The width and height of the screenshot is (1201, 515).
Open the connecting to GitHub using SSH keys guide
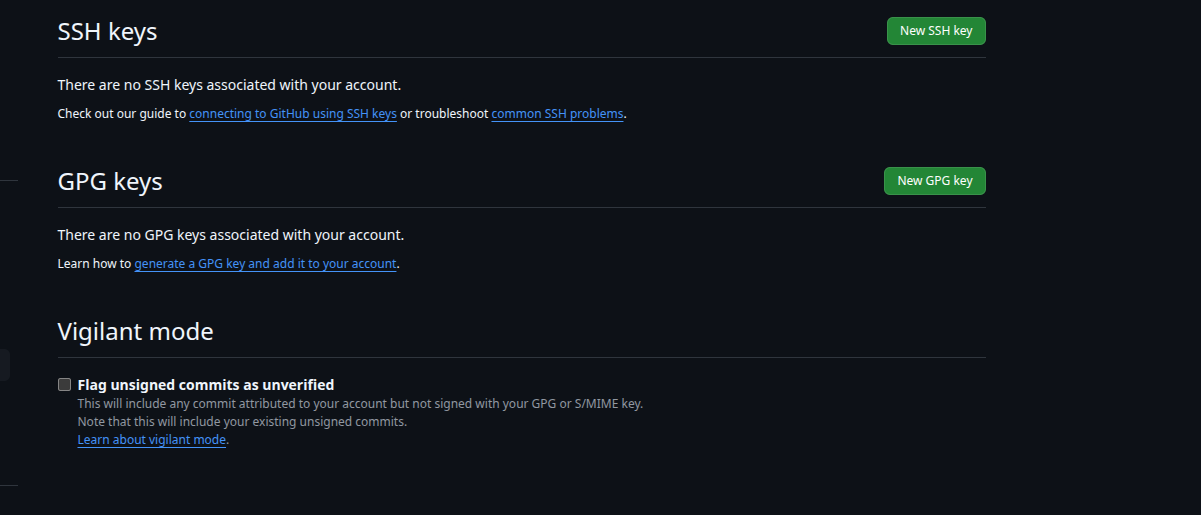coord(293,114)
